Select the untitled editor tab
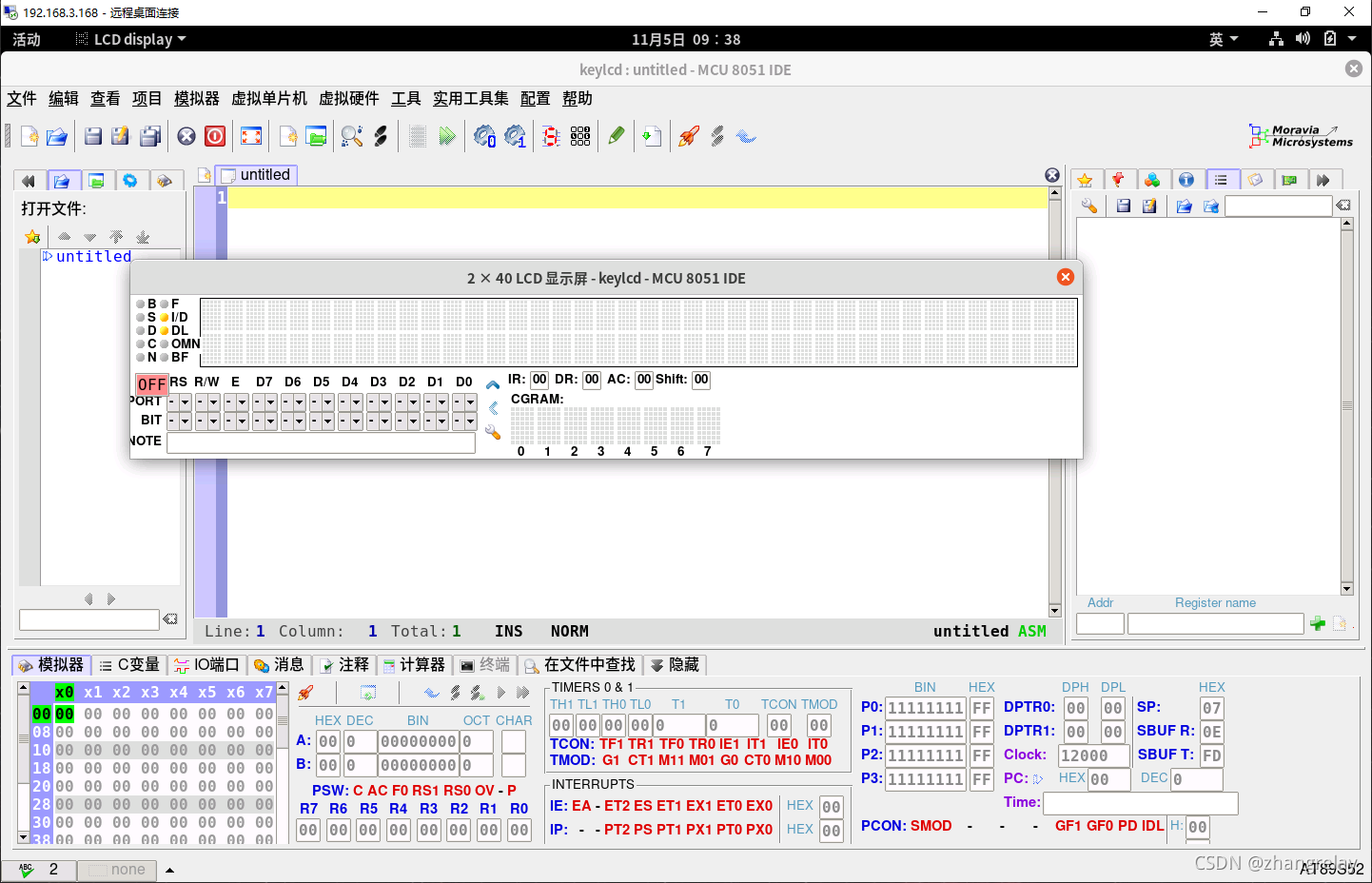Screen dimensions: 1372x883 (x=257, y=174)
